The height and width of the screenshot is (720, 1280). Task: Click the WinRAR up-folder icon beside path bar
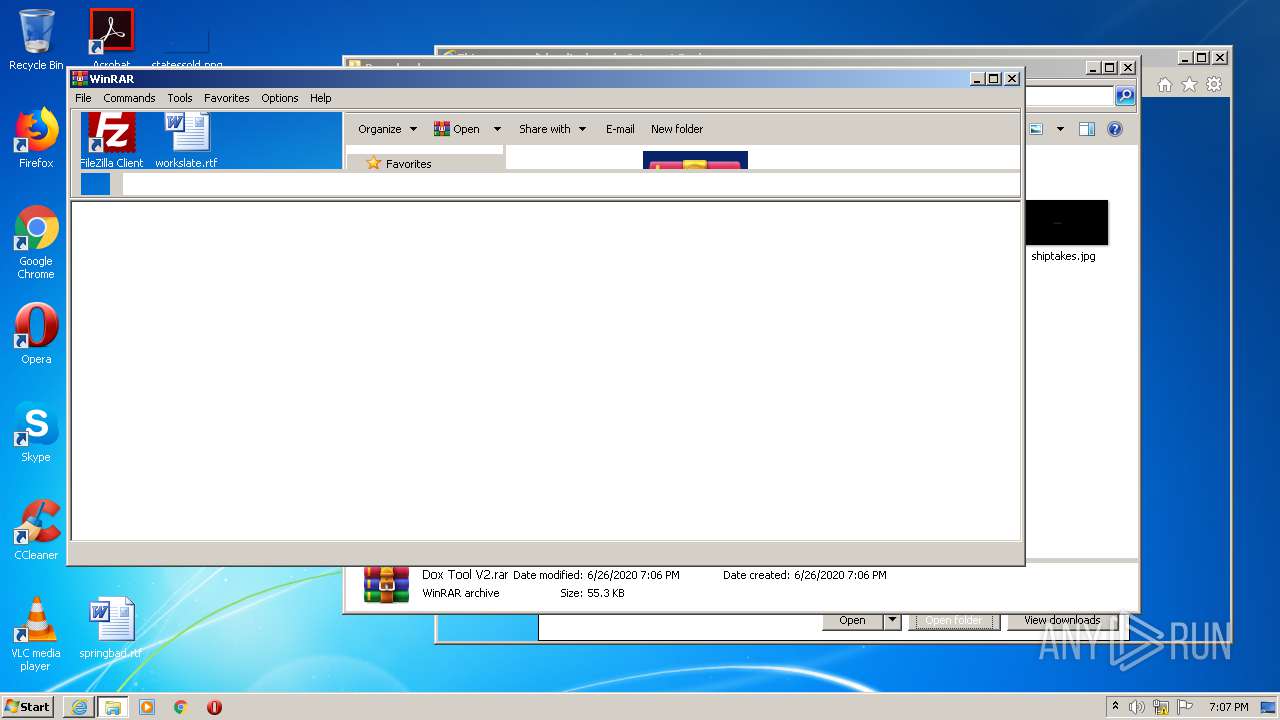click(x=95, y=184)
